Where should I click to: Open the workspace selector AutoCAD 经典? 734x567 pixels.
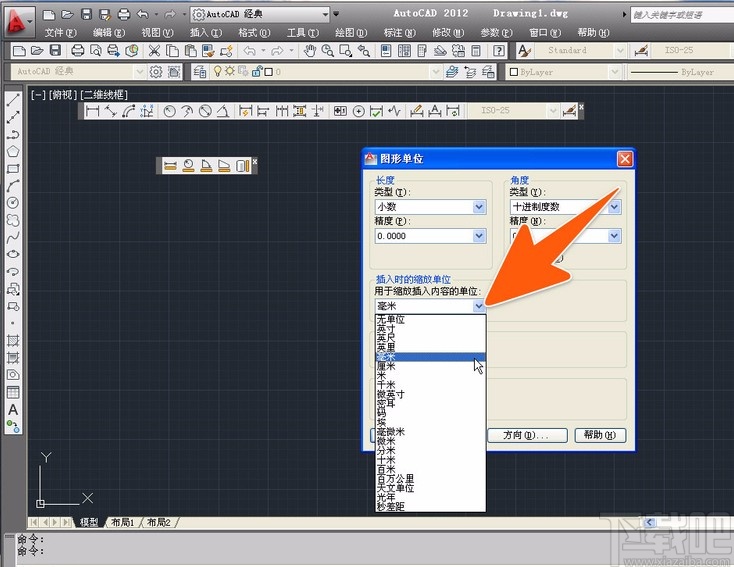coord(260,15)
